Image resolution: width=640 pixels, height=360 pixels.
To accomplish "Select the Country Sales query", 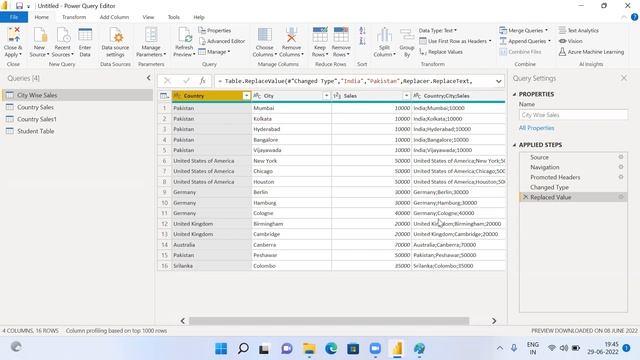I will point(78,107).
